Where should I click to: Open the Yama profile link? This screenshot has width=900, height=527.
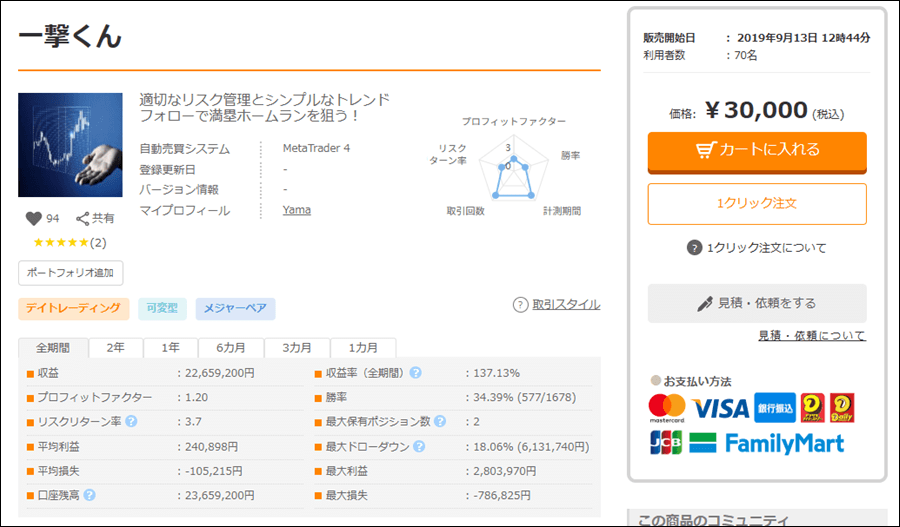296,210
